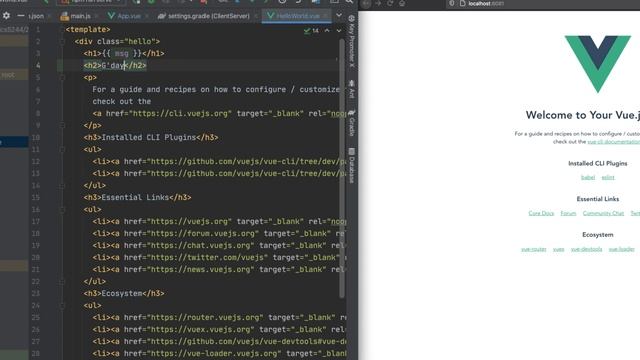The height and width of the screenshot is (360, 640).
Task: Click the shield icon in the address bar
Action: [x=452, y=3]
